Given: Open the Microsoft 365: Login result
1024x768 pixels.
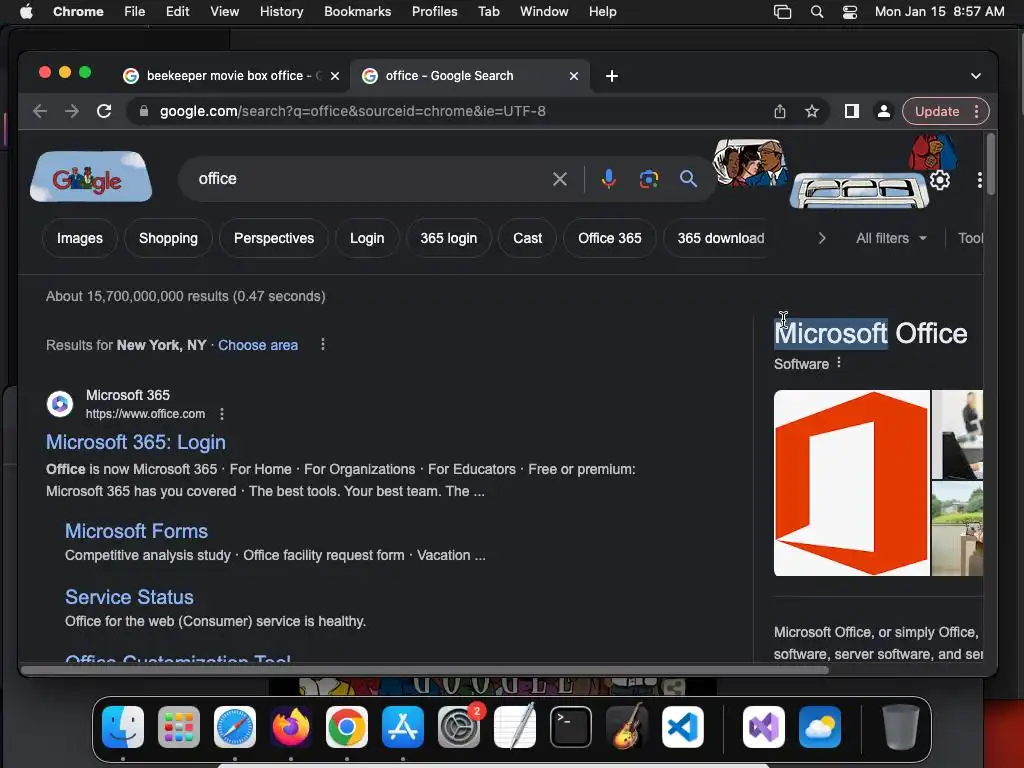Looking at the screenshot, I should click(x=136, y=442).
